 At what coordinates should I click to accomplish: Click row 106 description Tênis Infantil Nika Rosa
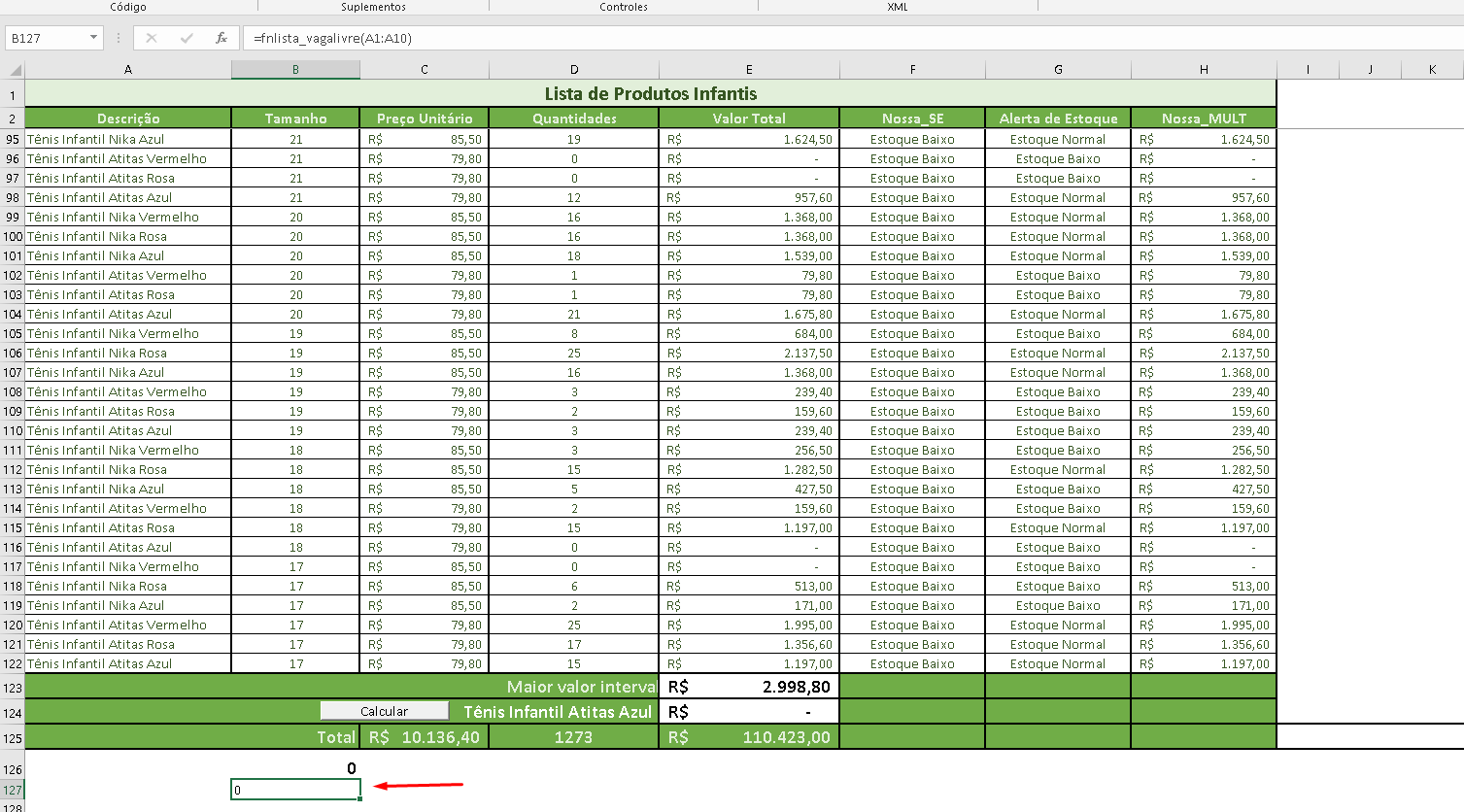(x=128, y=353)
